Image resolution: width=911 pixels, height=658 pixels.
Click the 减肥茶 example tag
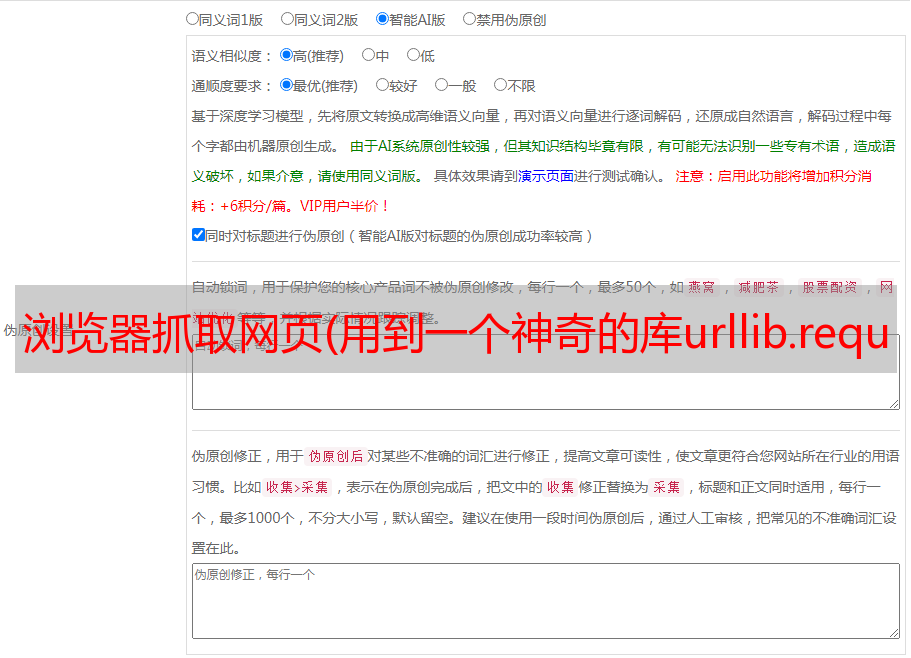pyautogui.click(x=758, y=287)
